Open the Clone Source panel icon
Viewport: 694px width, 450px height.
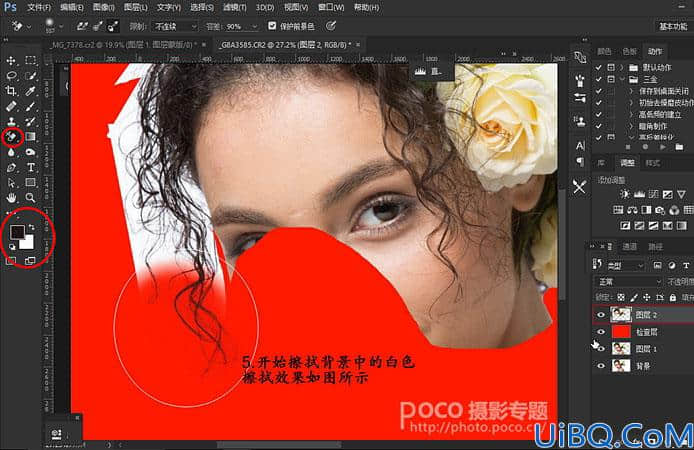point(580,120)
